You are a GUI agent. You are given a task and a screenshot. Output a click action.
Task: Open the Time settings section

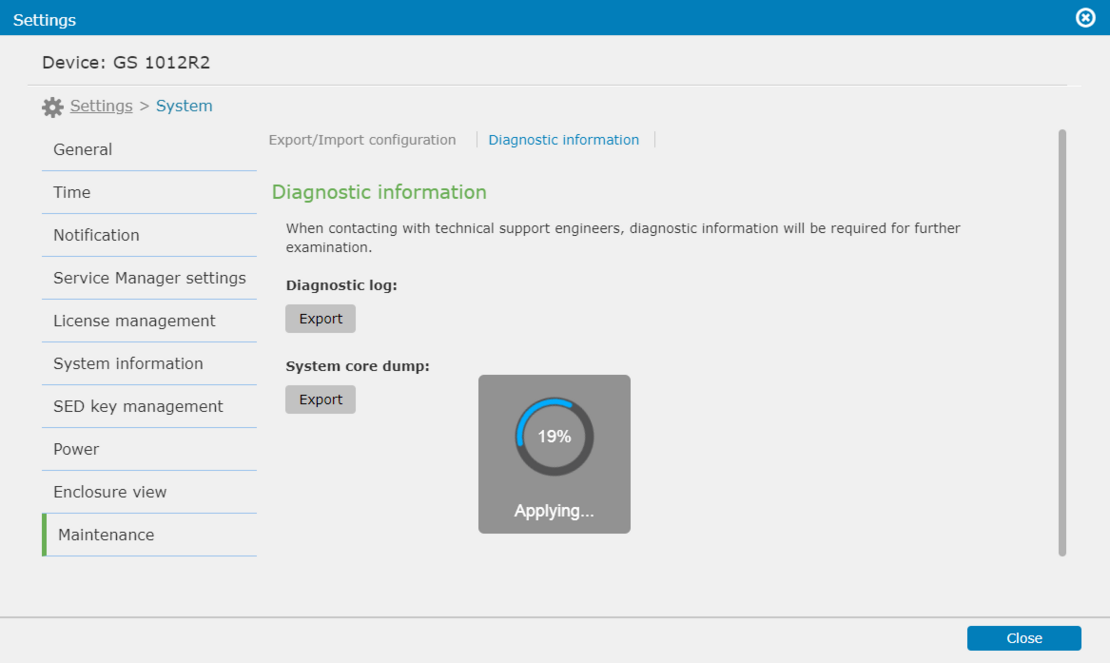point(70,192)
